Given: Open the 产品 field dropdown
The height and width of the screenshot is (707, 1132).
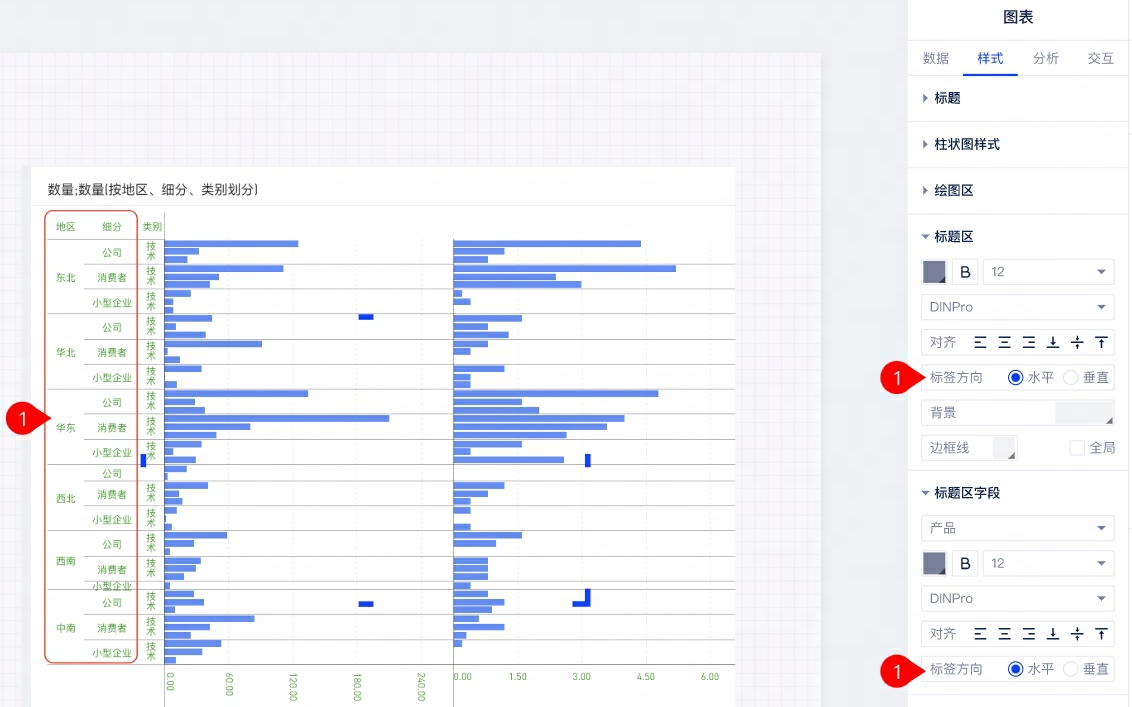Looking at the screenshot, I should [1017, 528].
